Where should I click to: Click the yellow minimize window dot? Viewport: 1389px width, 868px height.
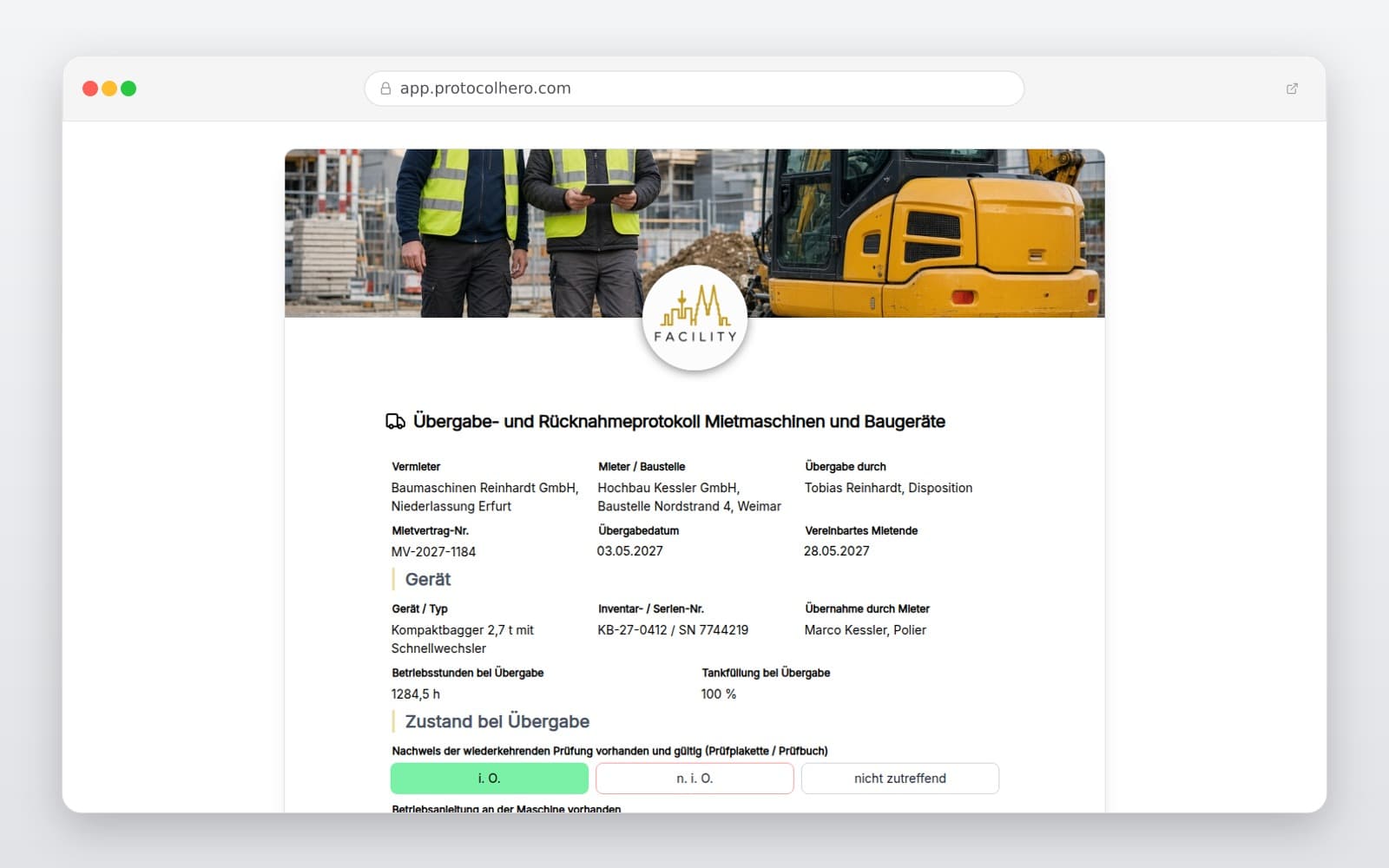(109, 89)
